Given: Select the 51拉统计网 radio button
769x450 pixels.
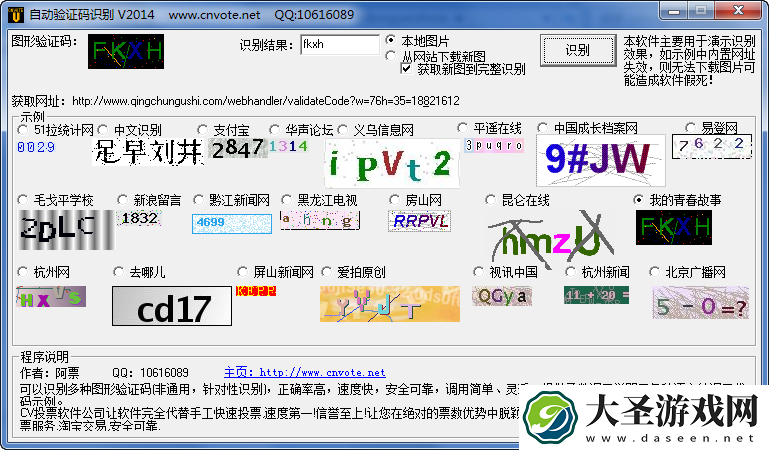Looking at the screenshot, I should (x=23, y=130).
